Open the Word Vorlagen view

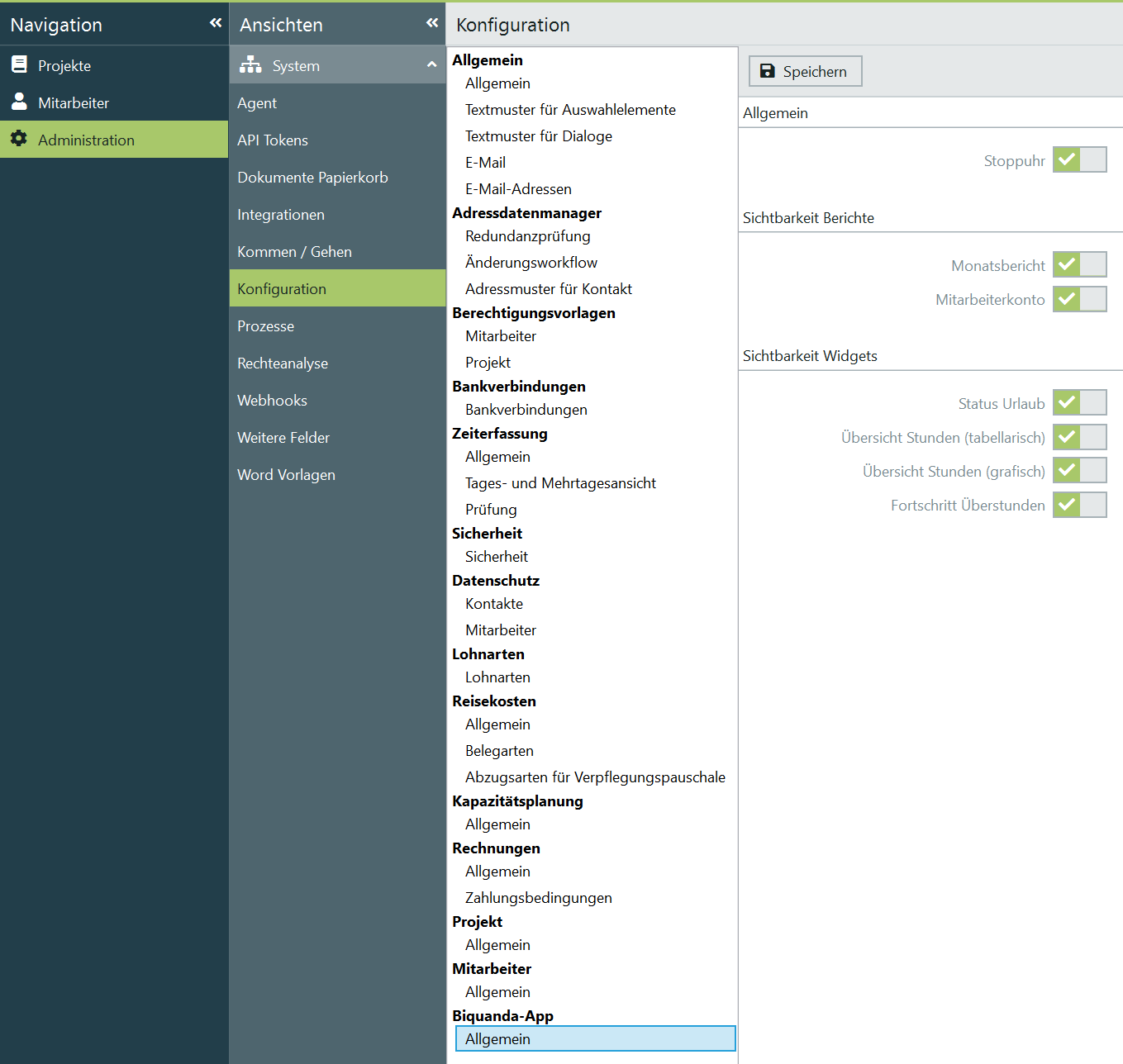coord(286,475)
